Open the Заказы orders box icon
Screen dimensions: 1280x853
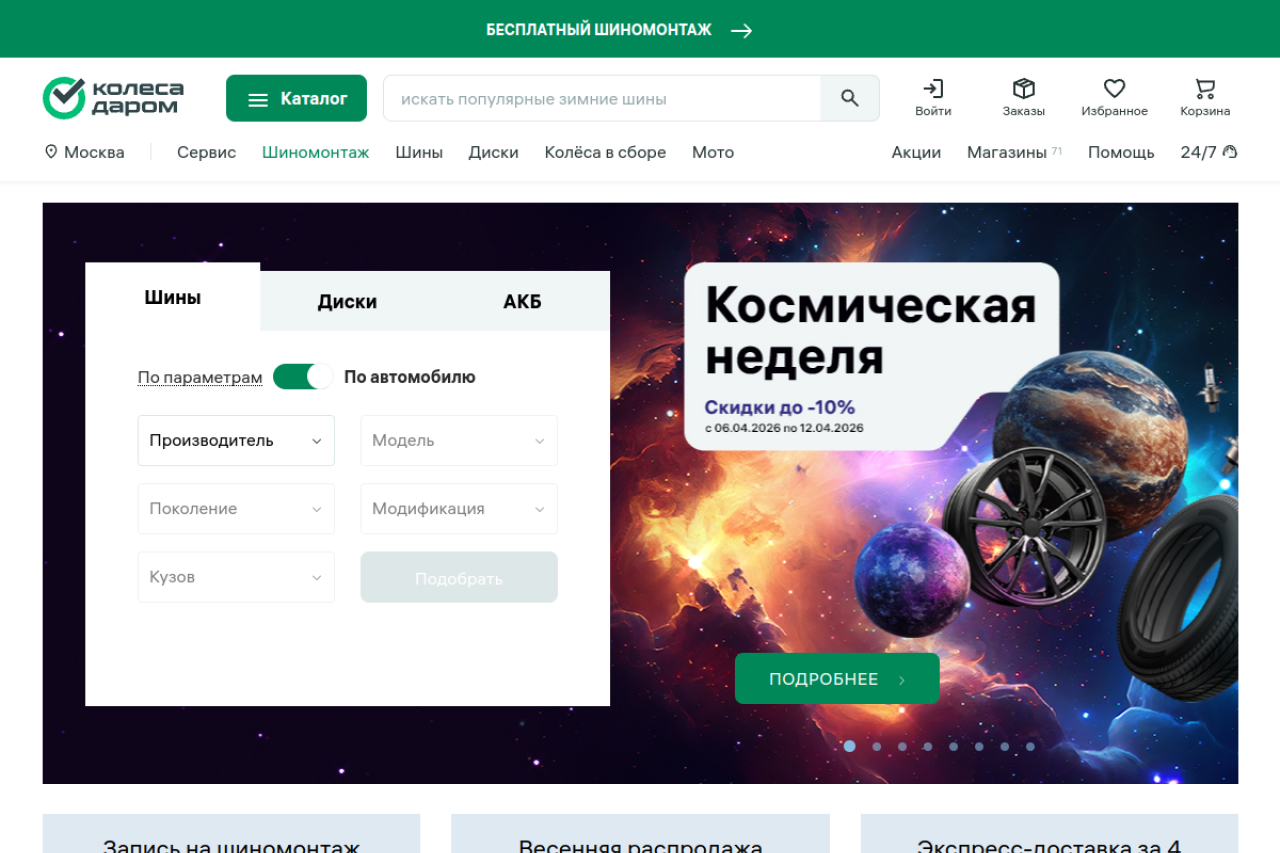click(1023, 89)
